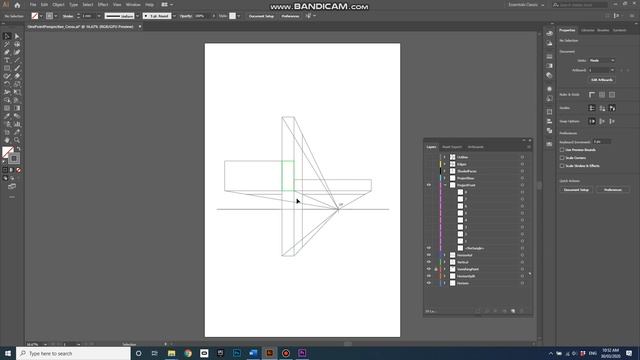640x360 pixels.
Task: Switch to the Asset Export tab
Action: tap(452, 147)
